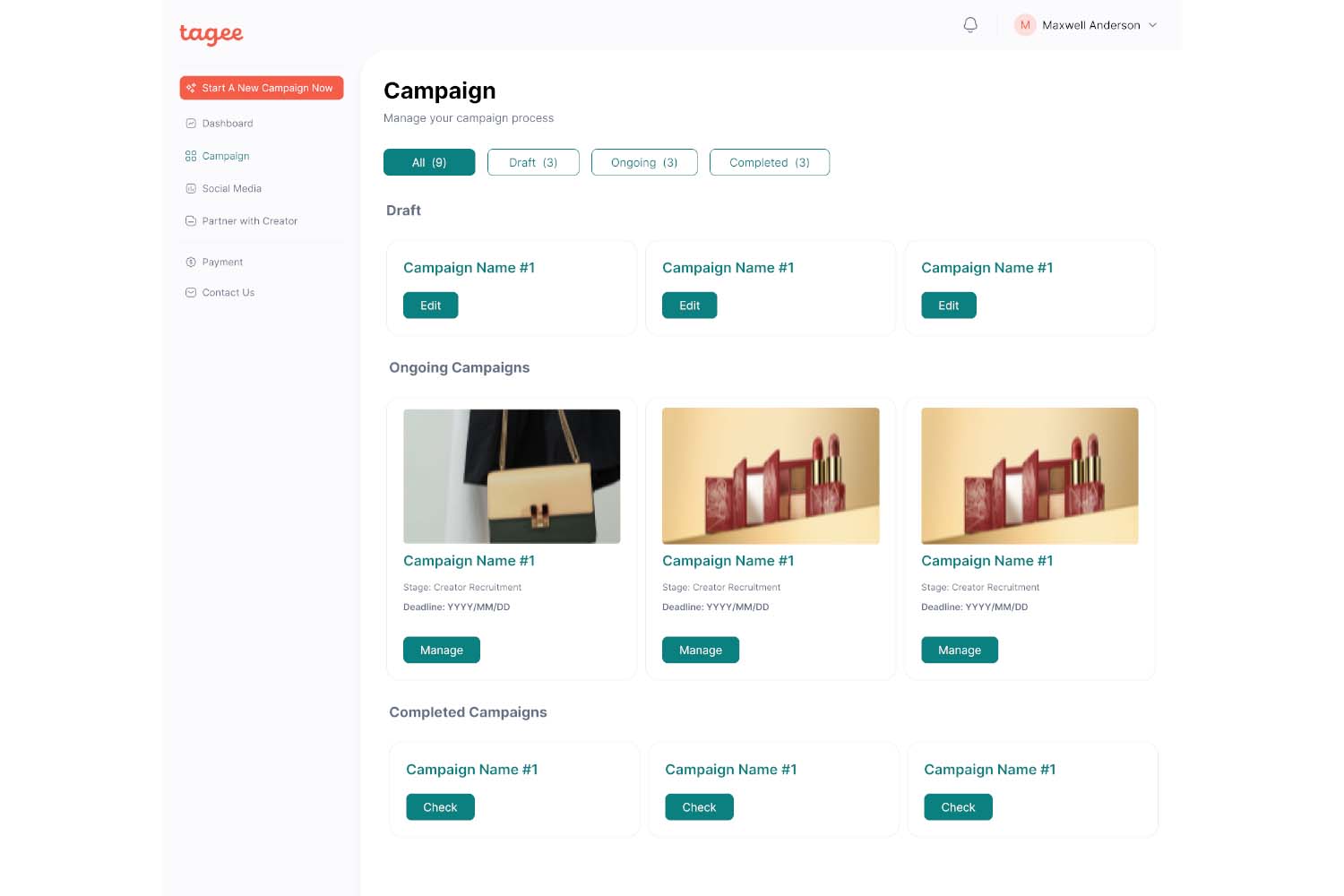The height and width of the screenshot is (896, 1344).
Task: Select the All (9) filter tab
Action: point(429,162)
